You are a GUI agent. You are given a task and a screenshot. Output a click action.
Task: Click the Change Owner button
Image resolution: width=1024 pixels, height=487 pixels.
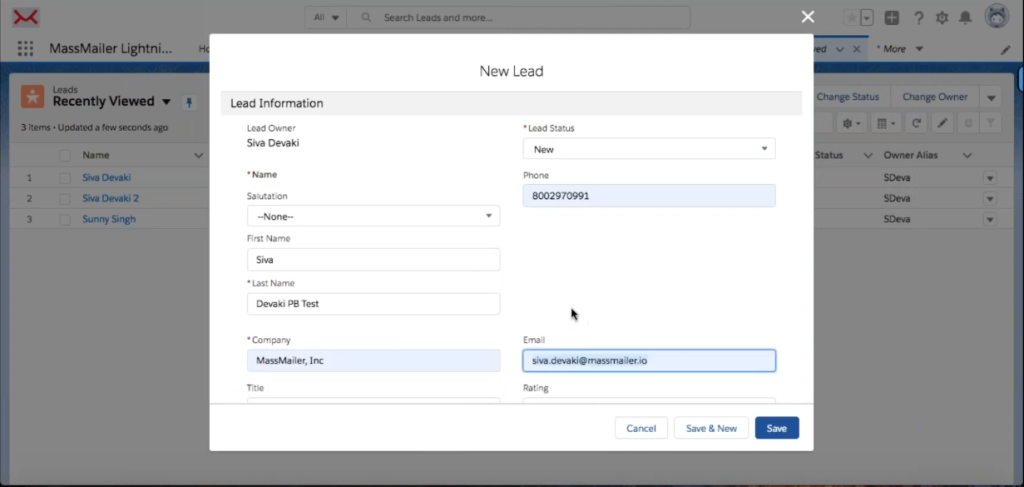coord(935,97)
